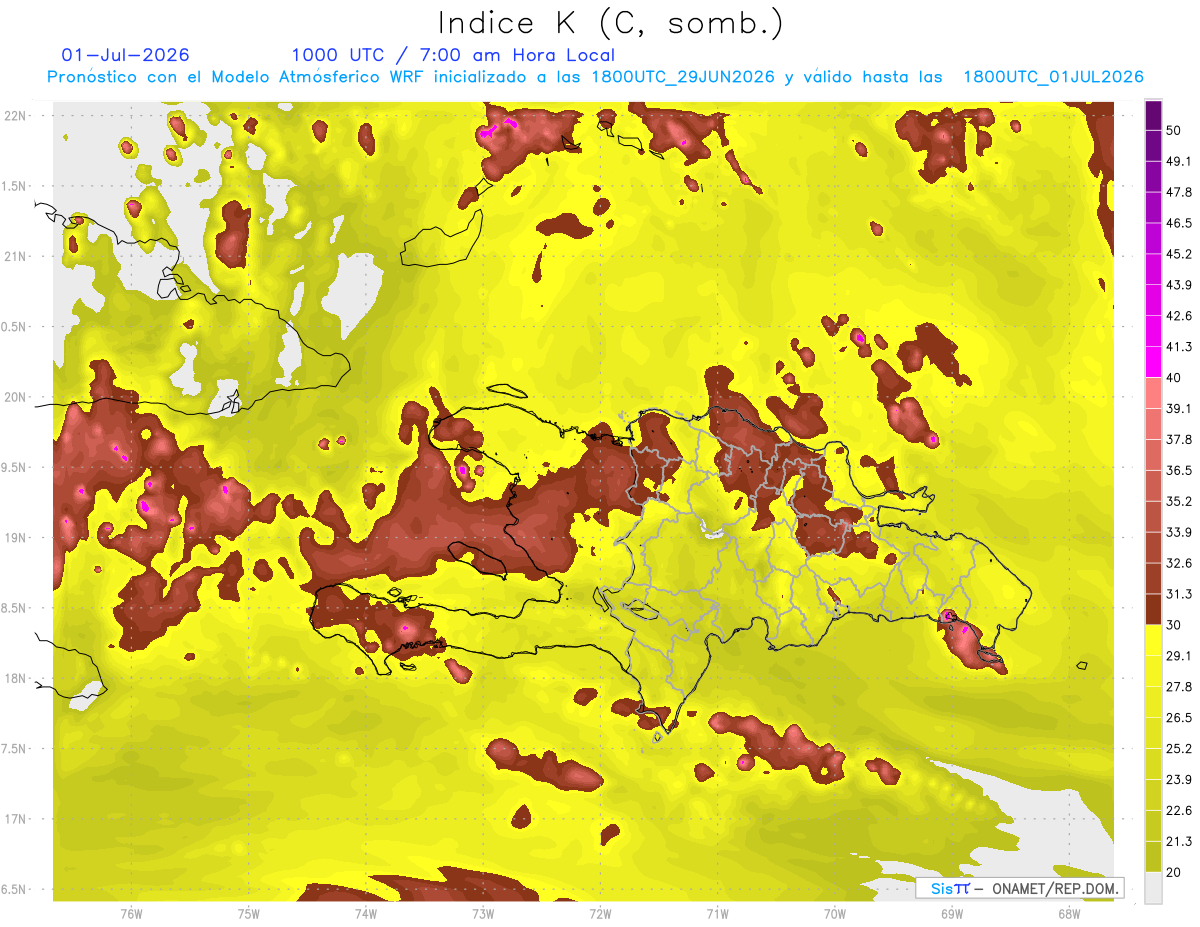Click the colorbar value '29.1'
Screen dimensions: 1200x927
[x=1178, y=655]
